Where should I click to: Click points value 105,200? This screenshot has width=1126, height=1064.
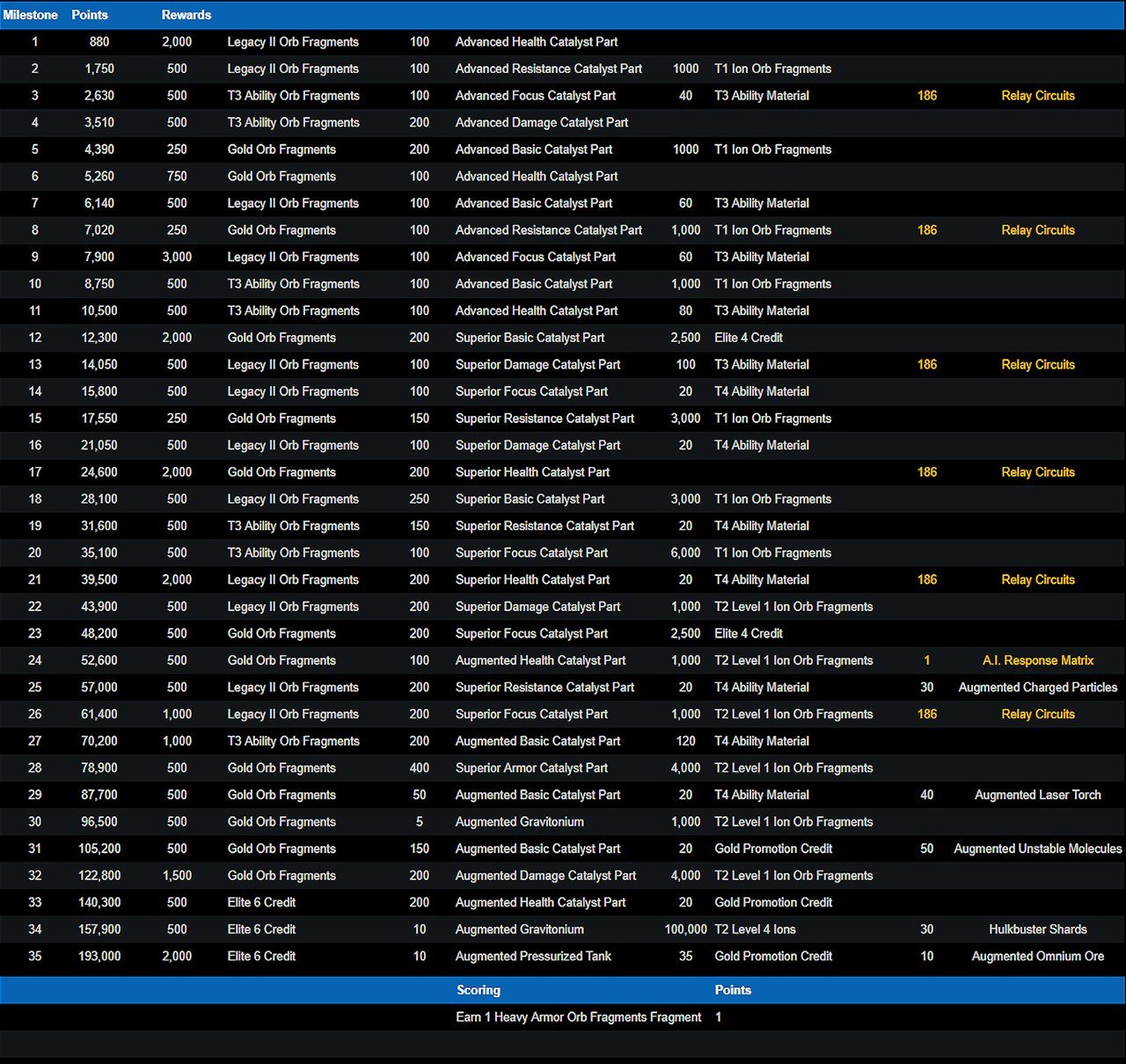pyautogui.click(x=99, y=849)
